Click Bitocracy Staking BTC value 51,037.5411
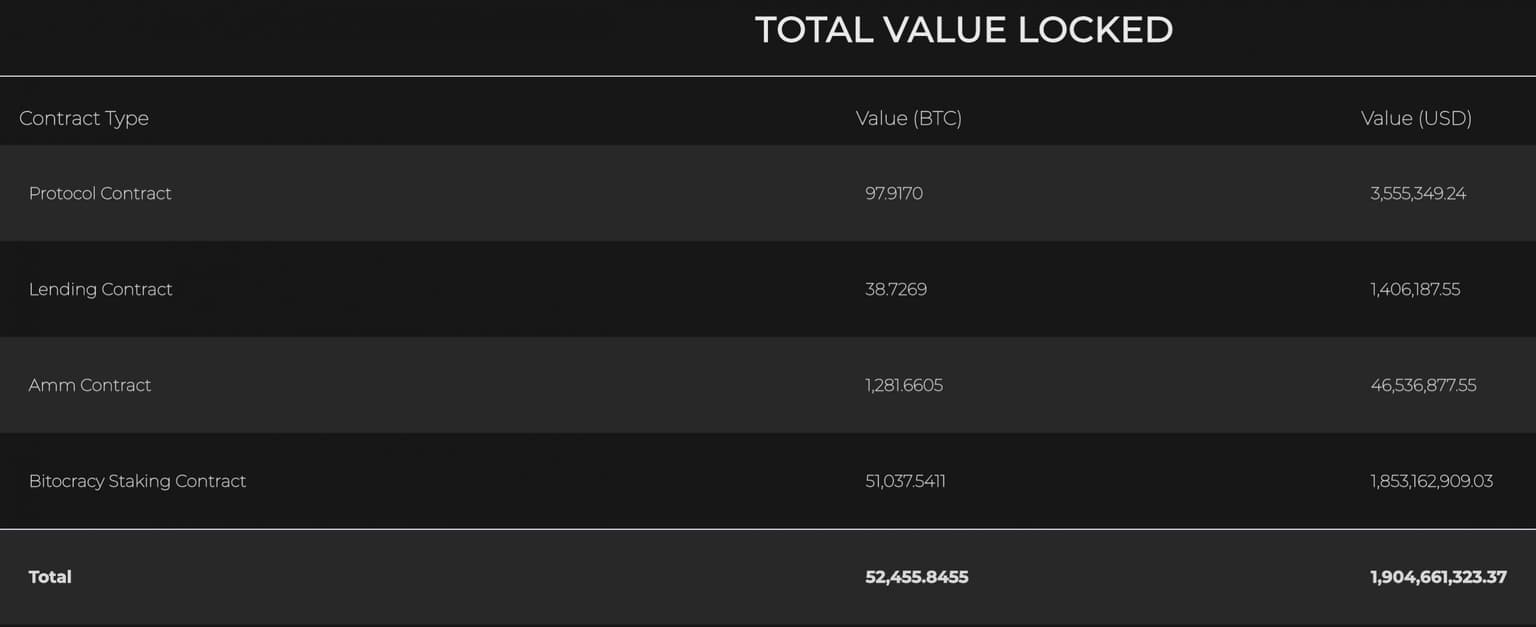The image size is (1536, 627). point(905,481)
